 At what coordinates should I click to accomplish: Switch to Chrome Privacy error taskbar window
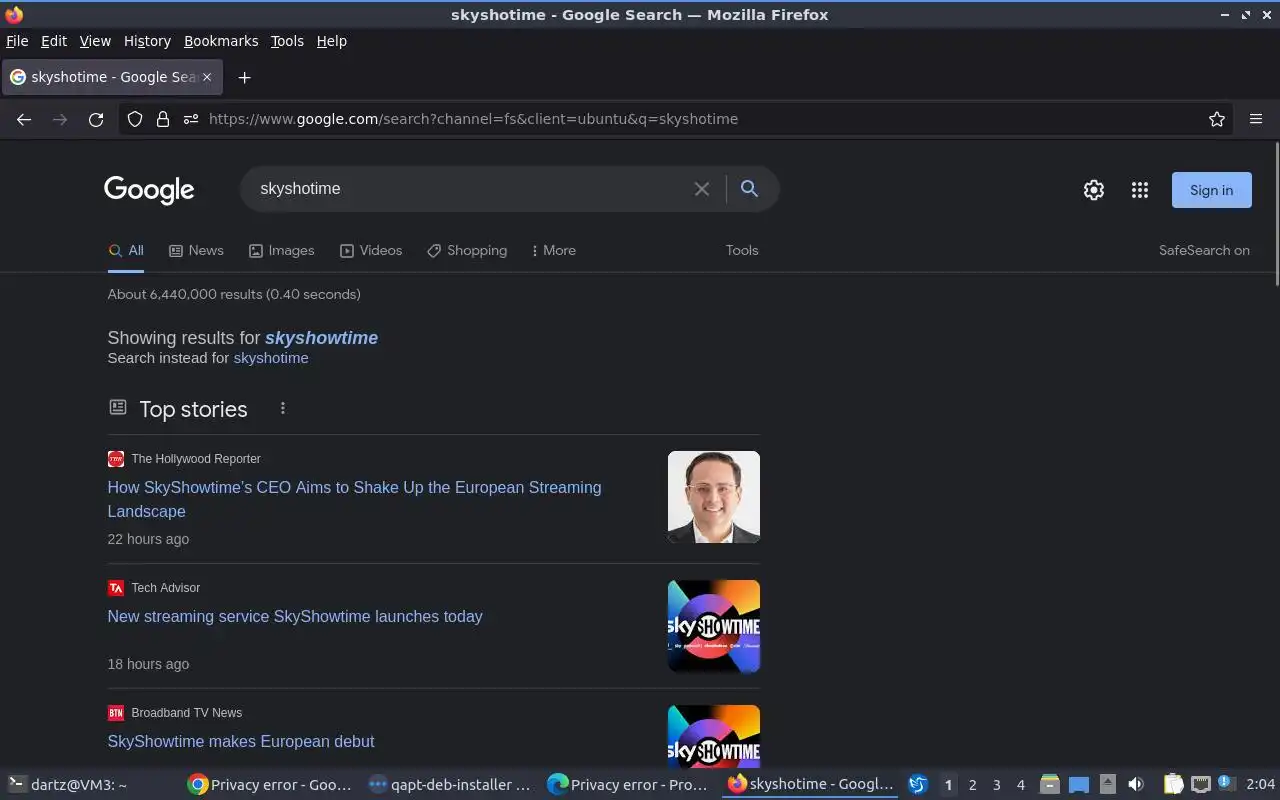point(270,785)
